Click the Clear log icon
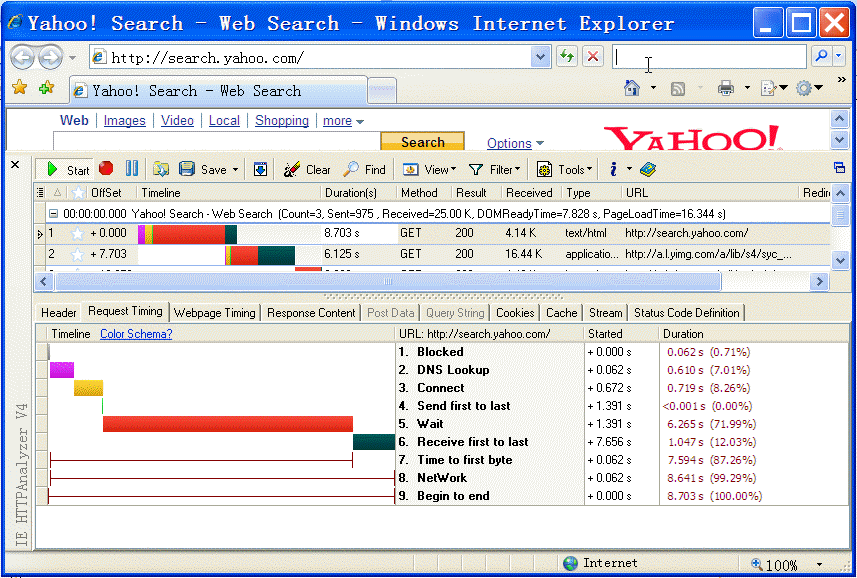The height and width of the screenshot is (578, 857). click(291, 169)
